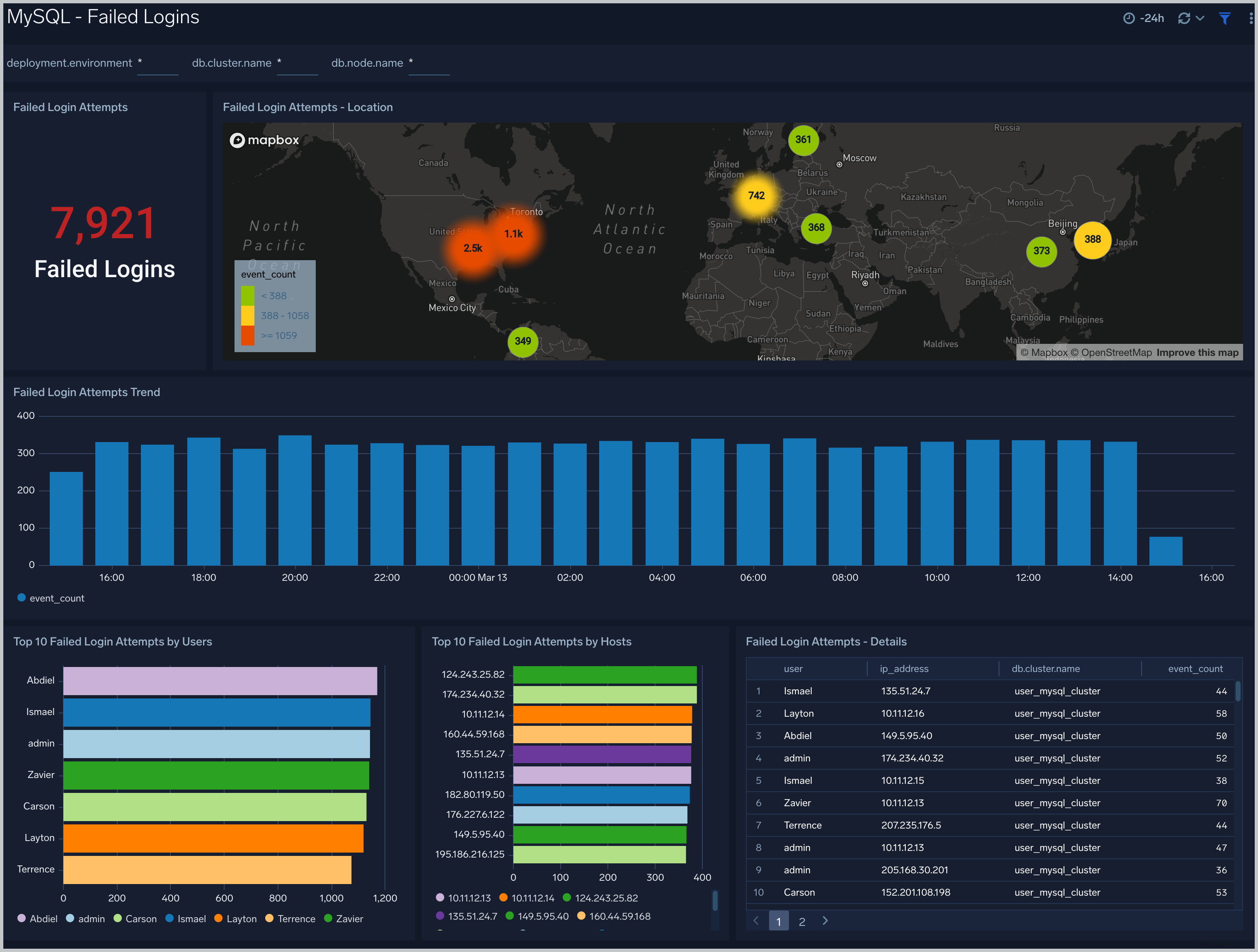Toggle Layton legend in Users chart
Viewport: 1258px width, 952px height.
pyautogui.click(x=235, y=919)
